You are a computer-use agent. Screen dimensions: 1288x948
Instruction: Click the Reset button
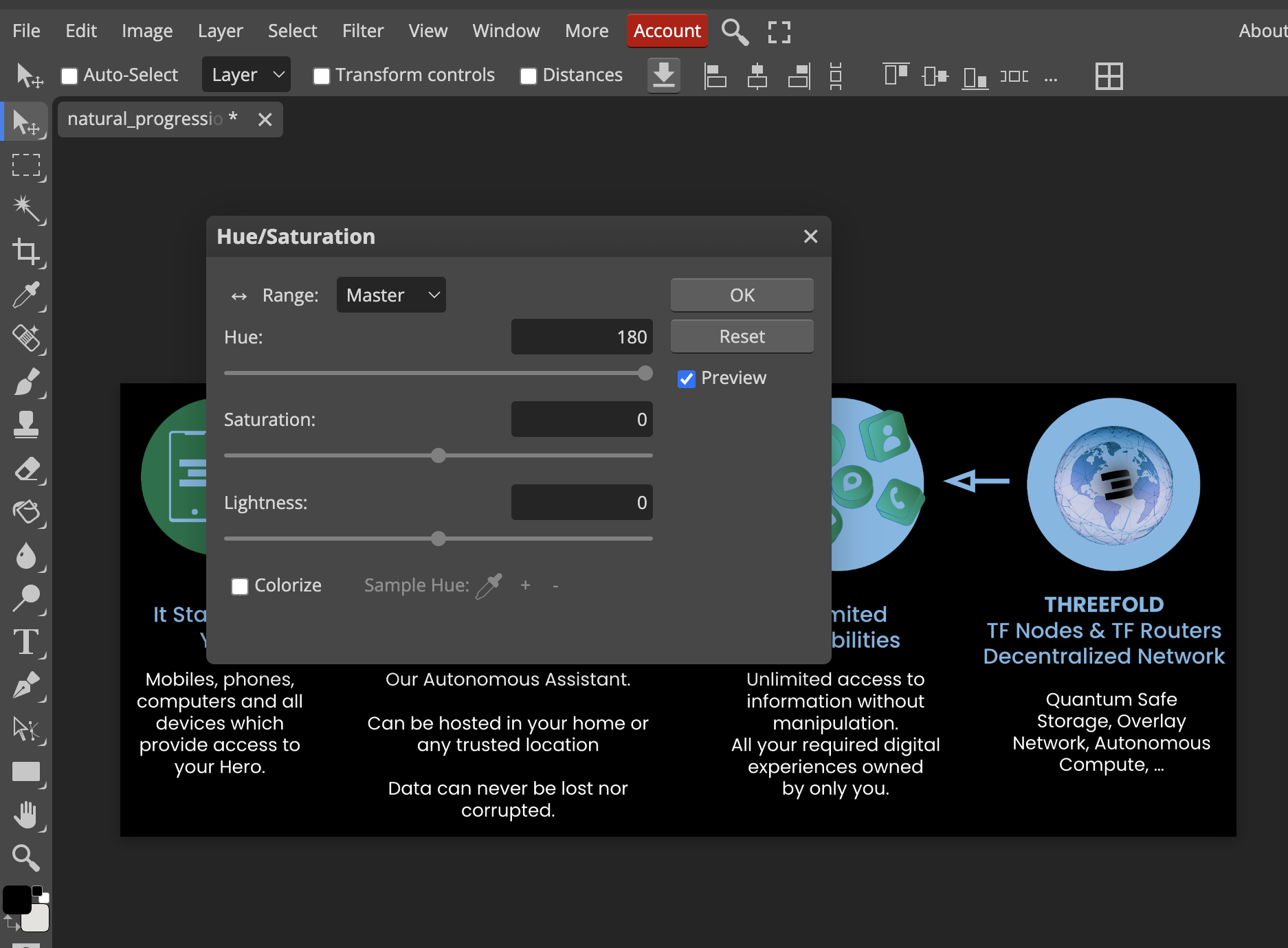point(742,337)
